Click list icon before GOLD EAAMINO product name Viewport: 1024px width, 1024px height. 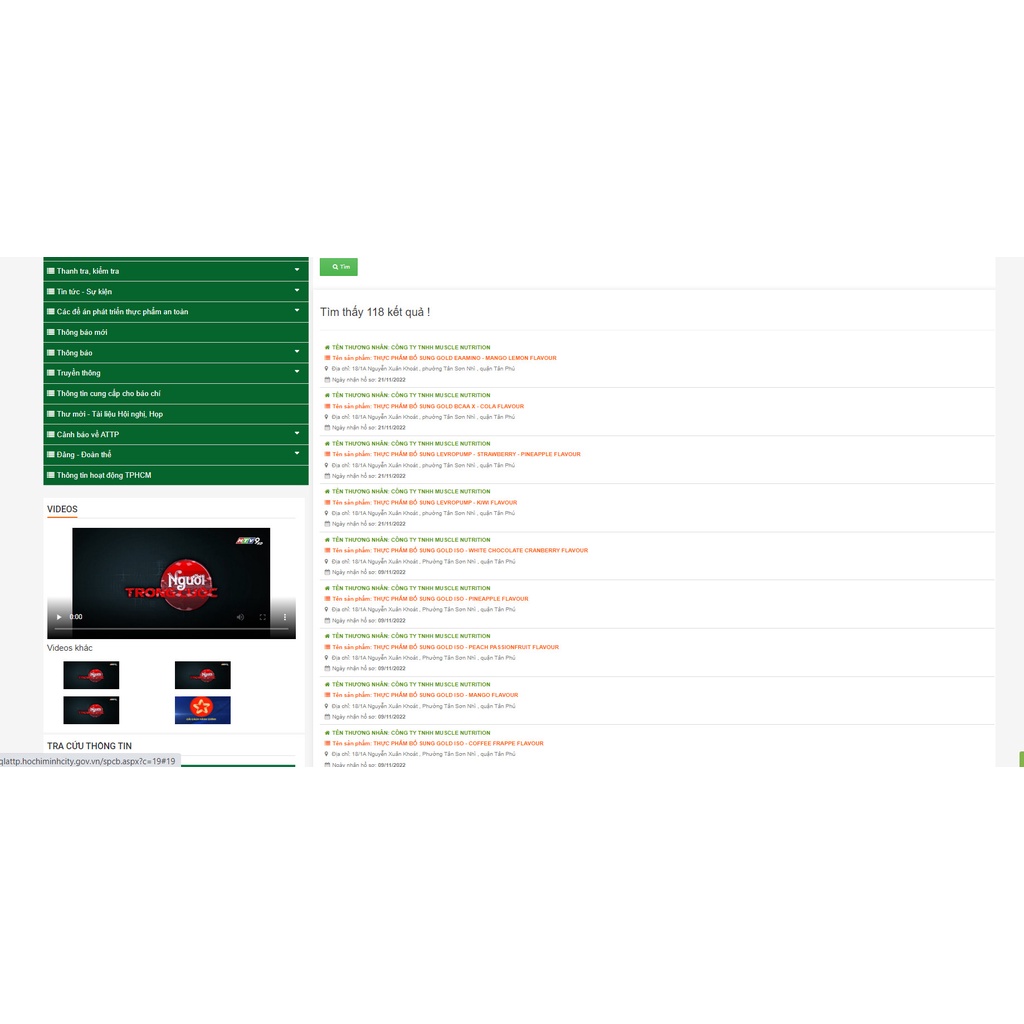pyautogui.click(x=327, y=358)
